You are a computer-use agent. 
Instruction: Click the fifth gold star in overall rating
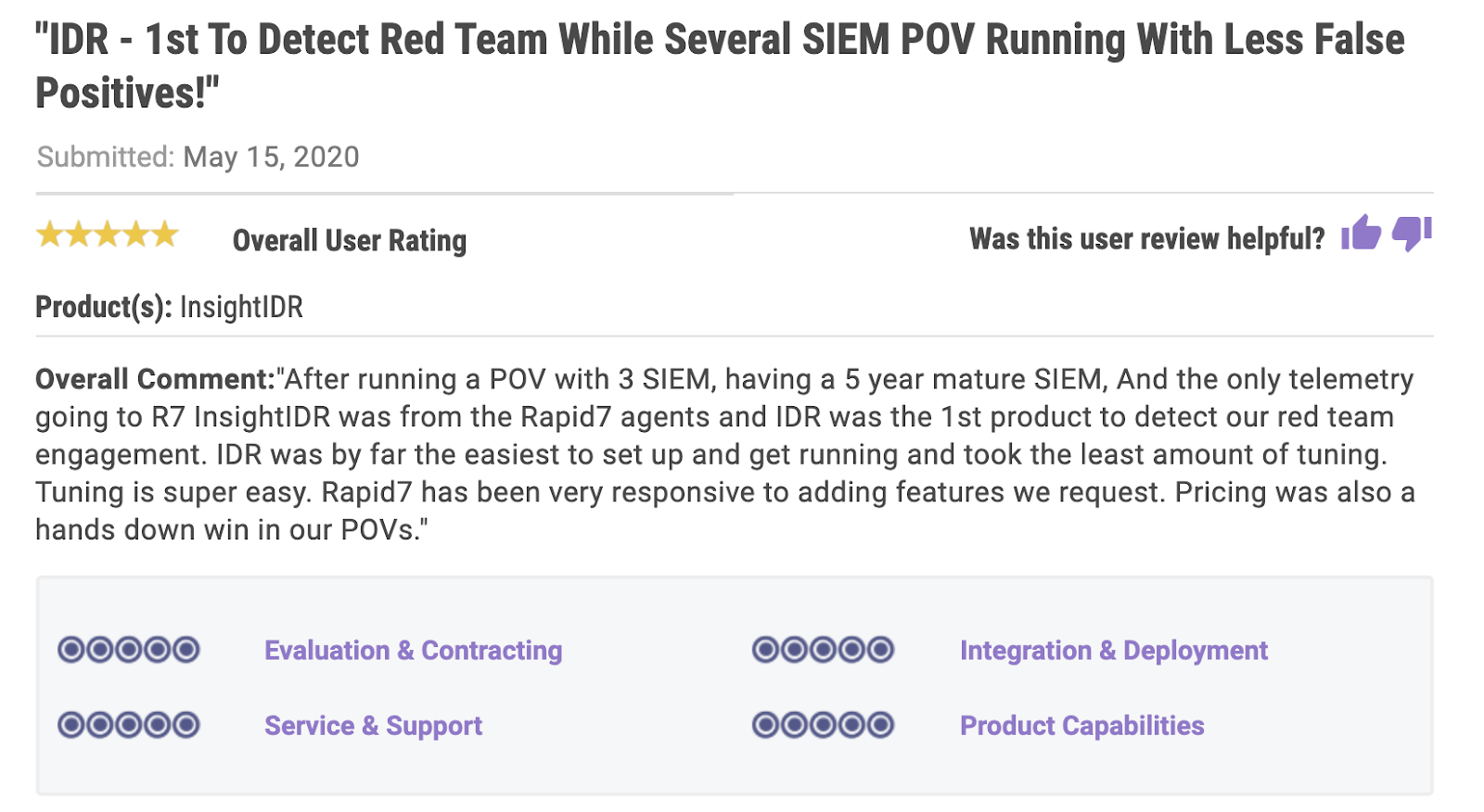[x=165, y=235]
